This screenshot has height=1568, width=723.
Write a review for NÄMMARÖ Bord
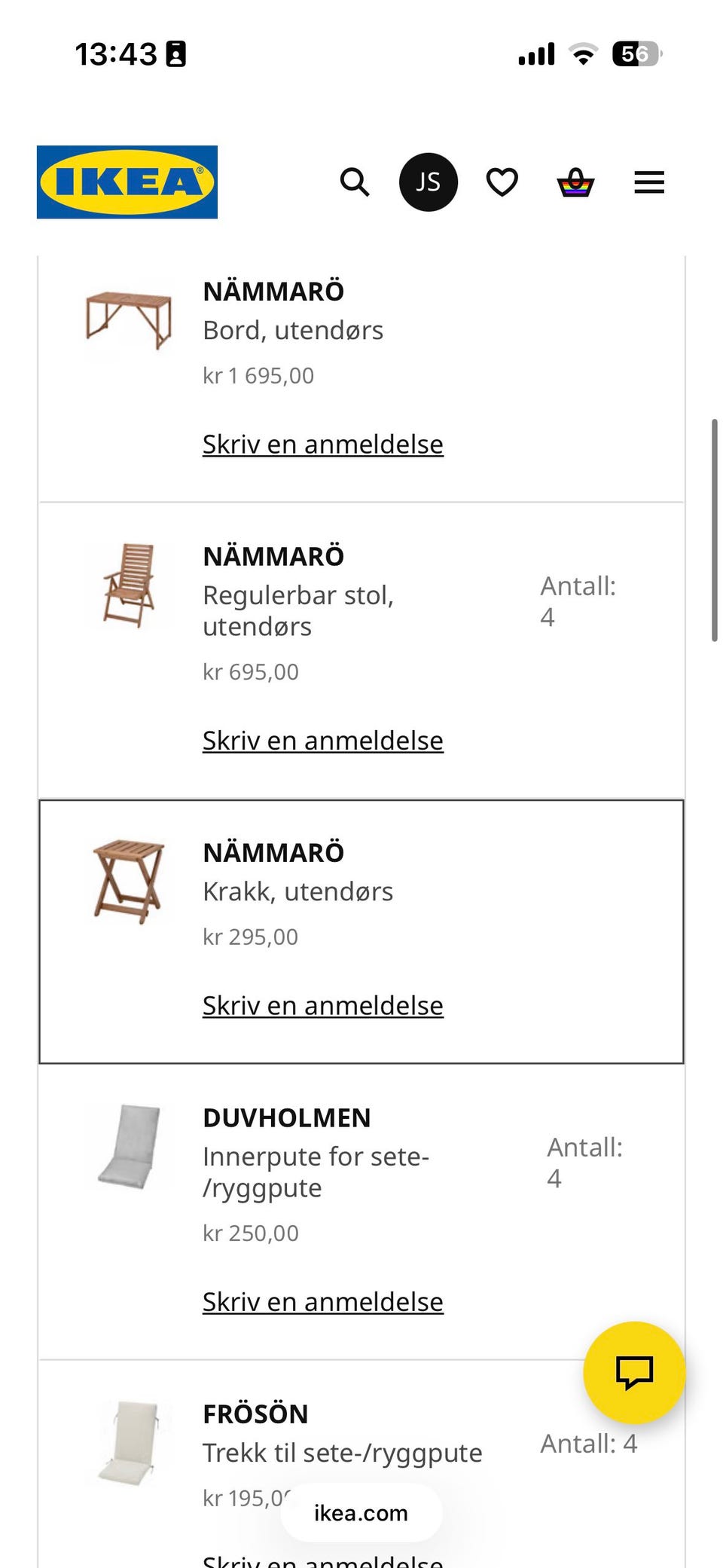click(x=322, y=445)
